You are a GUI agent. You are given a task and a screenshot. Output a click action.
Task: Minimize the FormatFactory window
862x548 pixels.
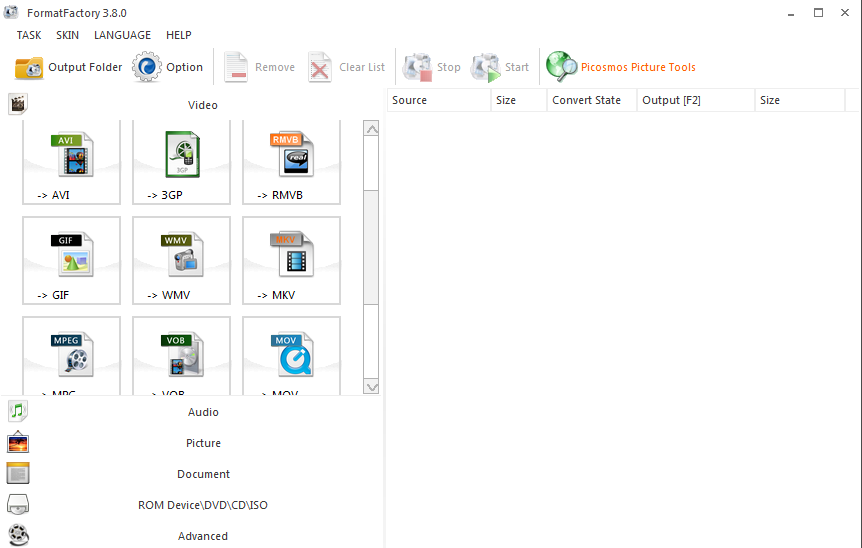click(791, 13)
